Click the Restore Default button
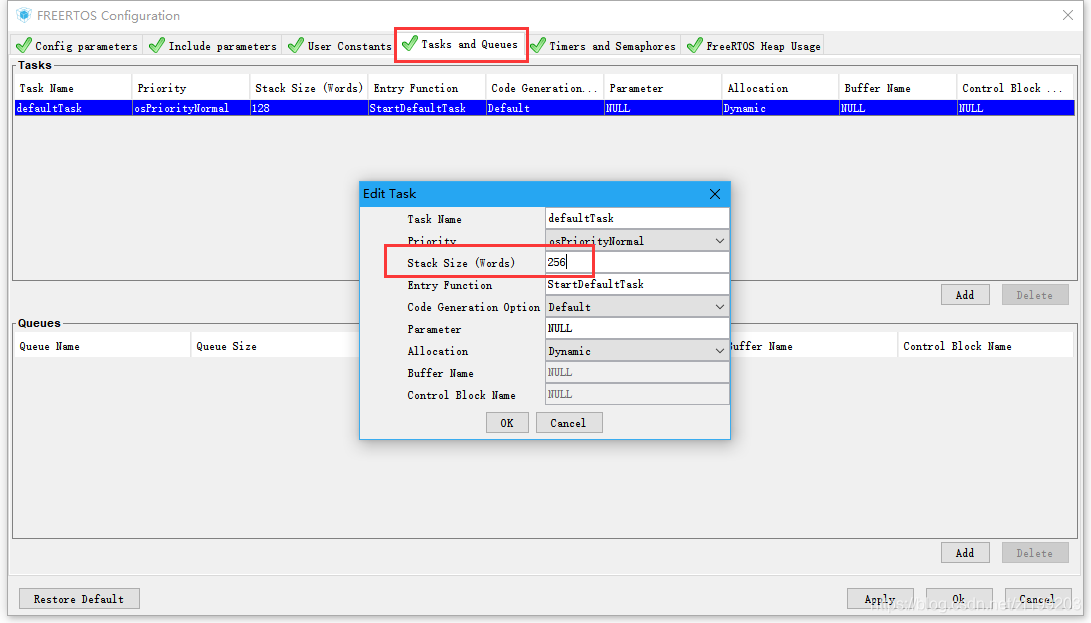Screen dimensions: 1091x623 click(79, 599)
